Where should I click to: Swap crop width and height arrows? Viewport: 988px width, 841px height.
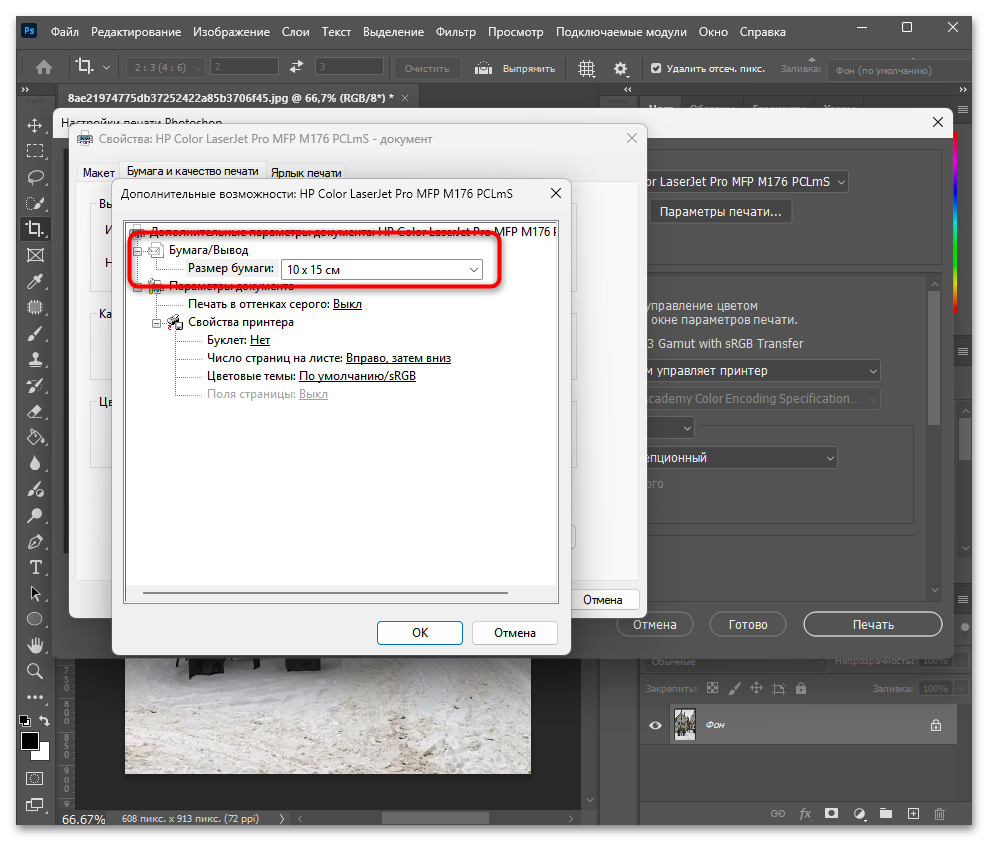(296, 67)
